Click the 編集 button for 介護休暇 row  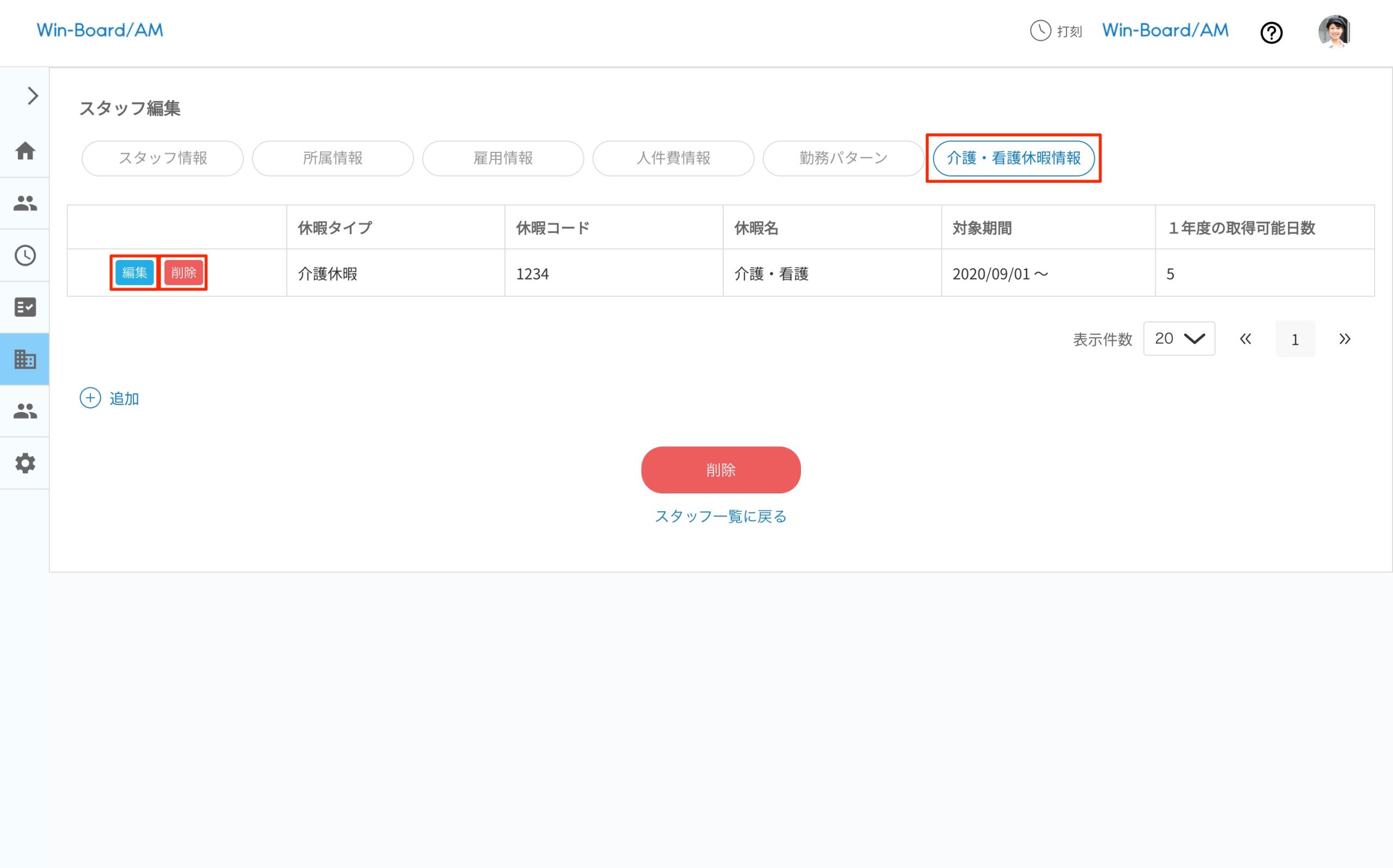pyautogui.click(x=134, y=272)
